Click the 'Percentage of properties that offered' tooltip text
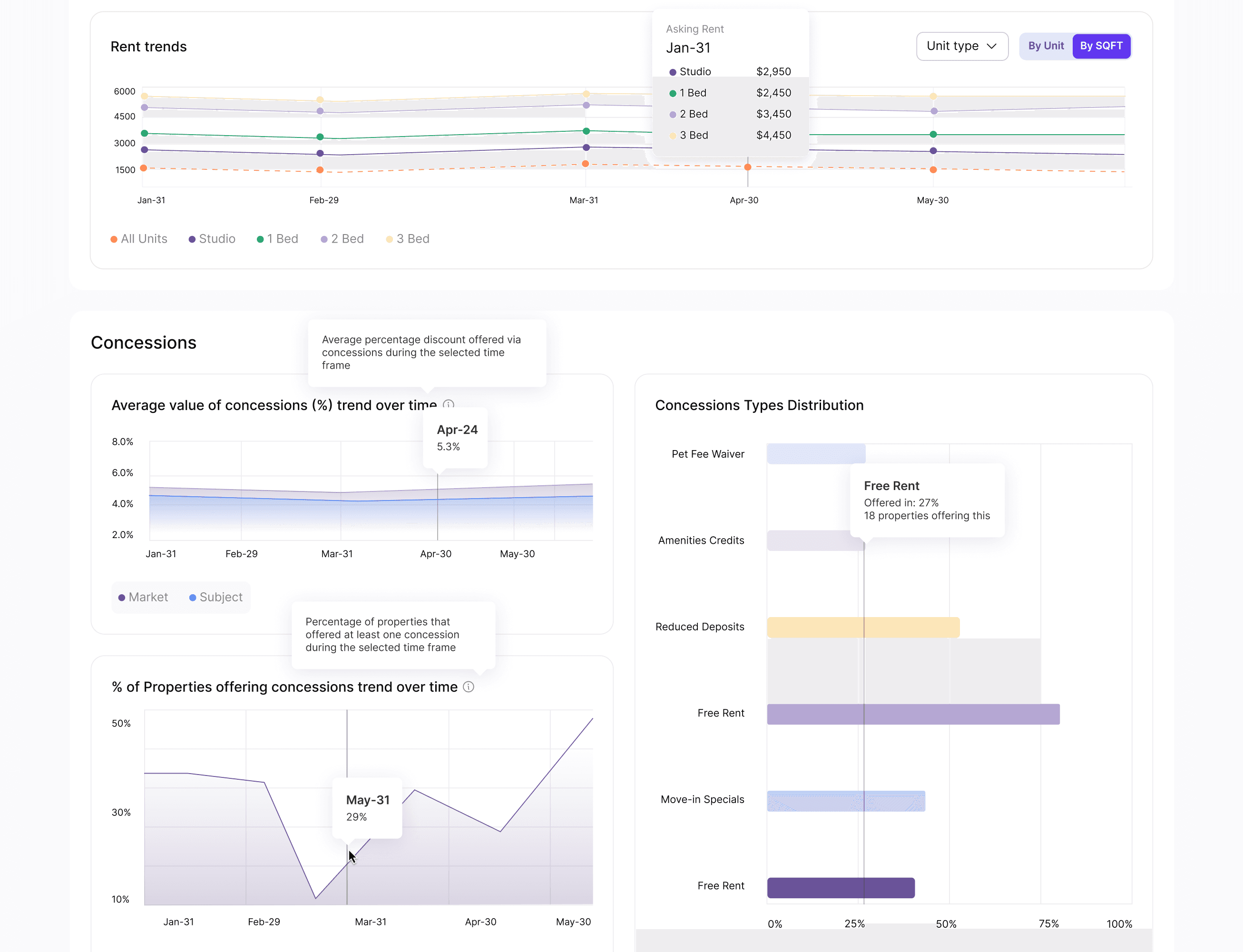The width and height of the screenshot is (1243, 952). point(382,635)
